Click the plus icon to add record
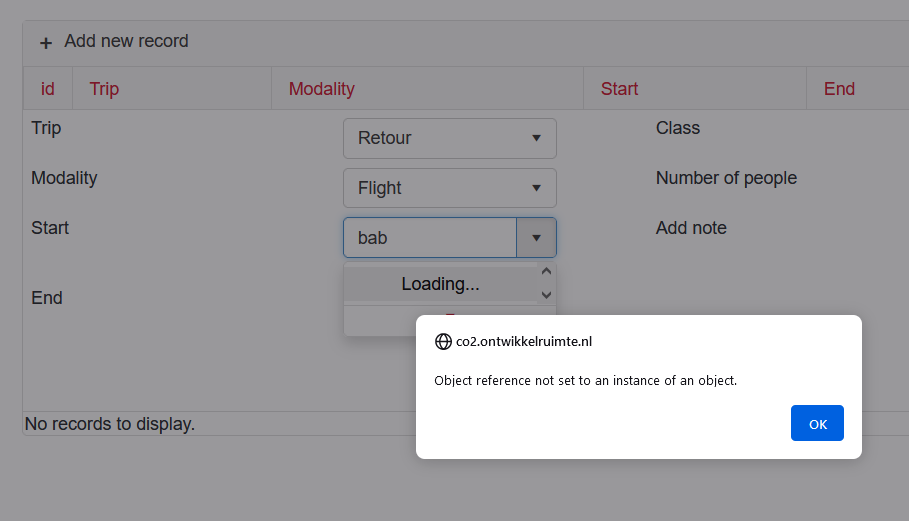Screen dimensions: 909x521 point(45,43)
